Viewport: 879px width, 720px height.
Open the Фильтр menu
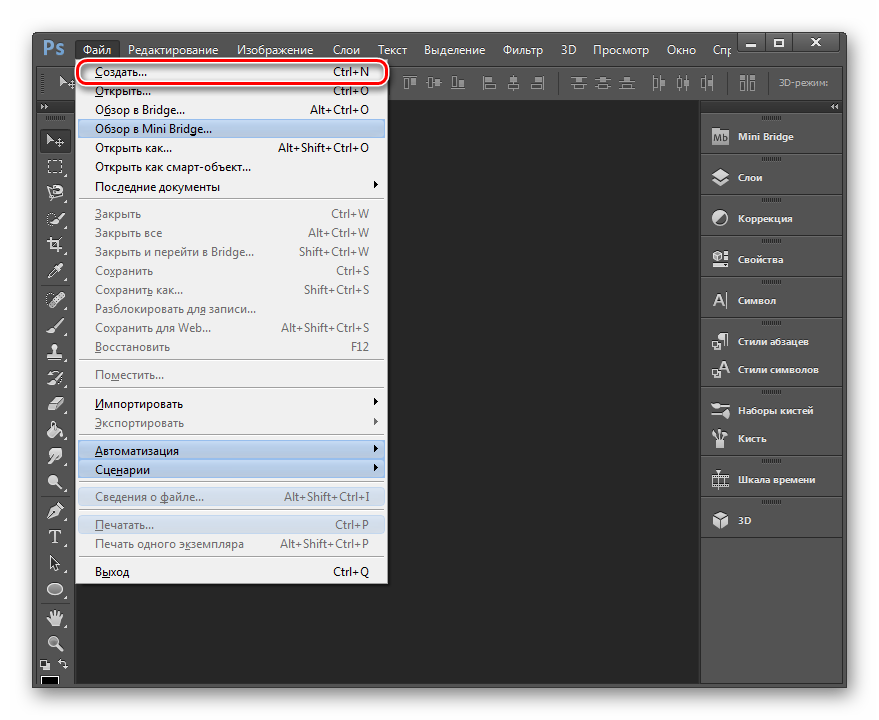(x=523, y=50)
